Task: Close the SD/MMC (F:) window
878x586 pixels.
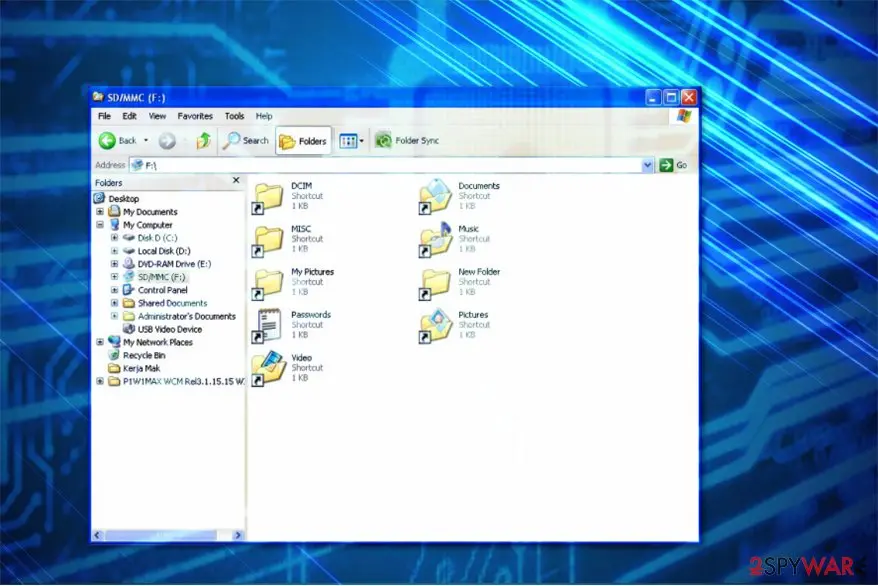Action: [x=689, y=97]
